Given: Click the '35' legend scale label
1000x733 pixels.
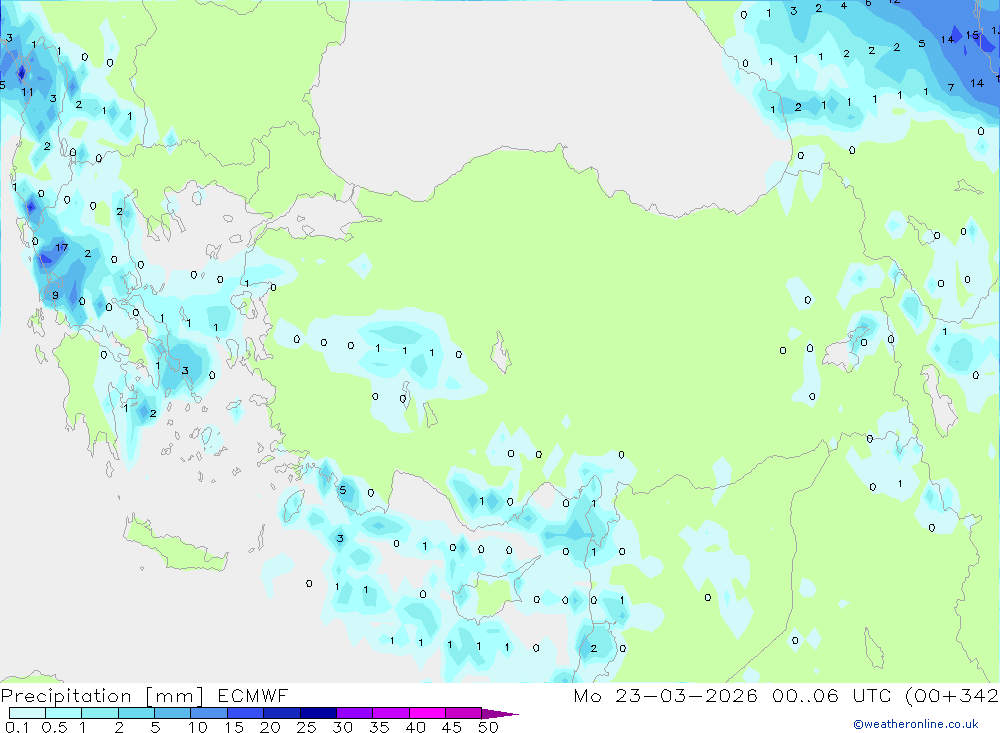Looking at the screenshot, I should coord(379,727).
